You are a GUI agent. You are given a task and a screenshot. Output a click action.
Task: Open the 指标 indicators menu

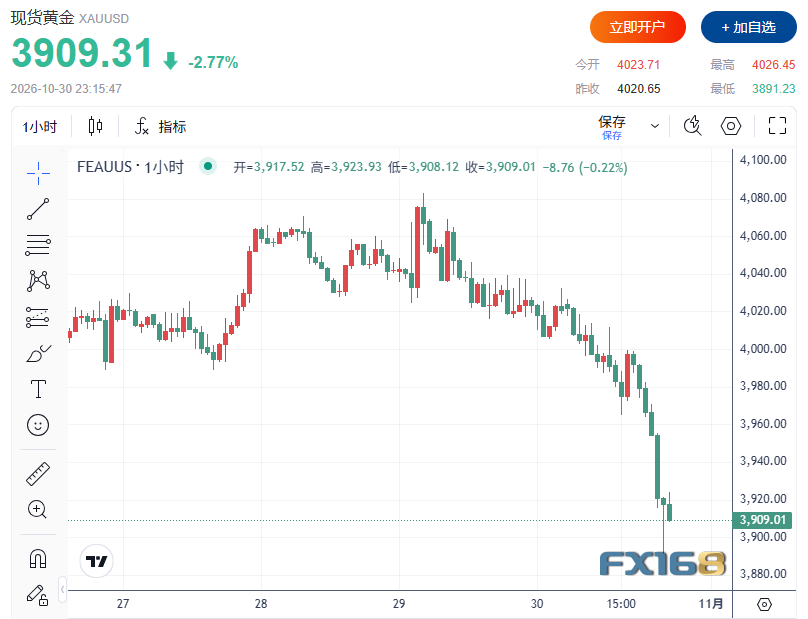161,127
